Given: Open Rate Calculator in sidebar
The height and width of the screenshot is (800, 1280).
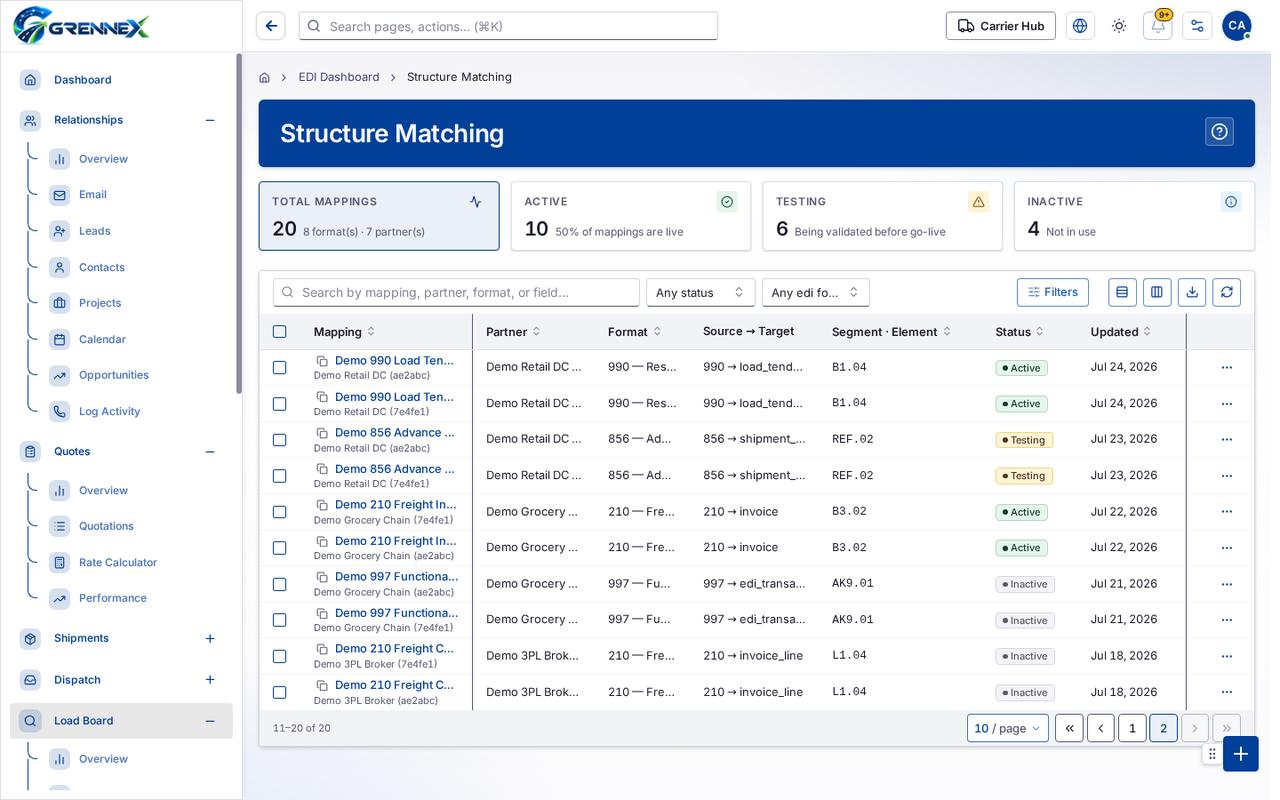Looking at the screenshot, I should click(118, 562).
